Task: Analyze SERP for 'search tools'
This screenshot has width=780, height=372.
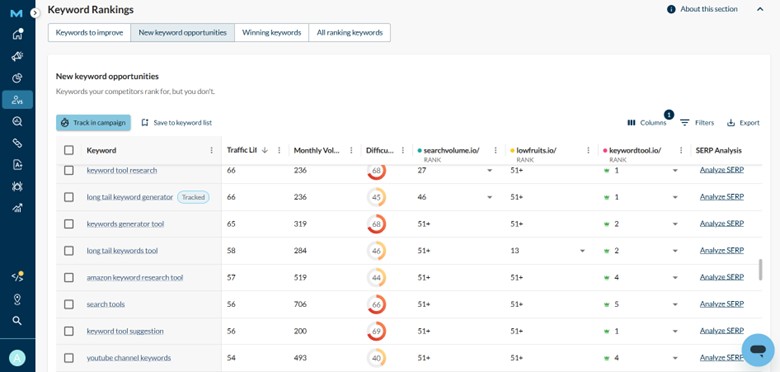Action: 722,304
